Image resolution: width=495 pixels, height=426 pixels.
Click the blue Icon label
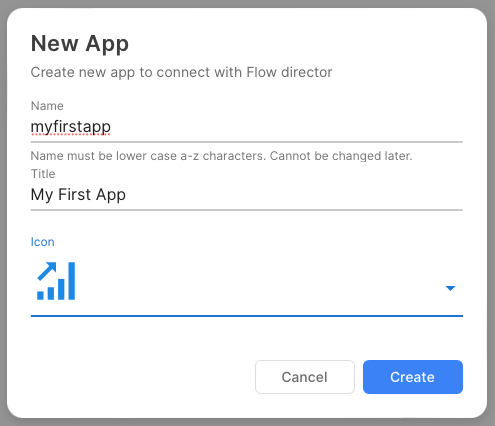tap(42, 242)
